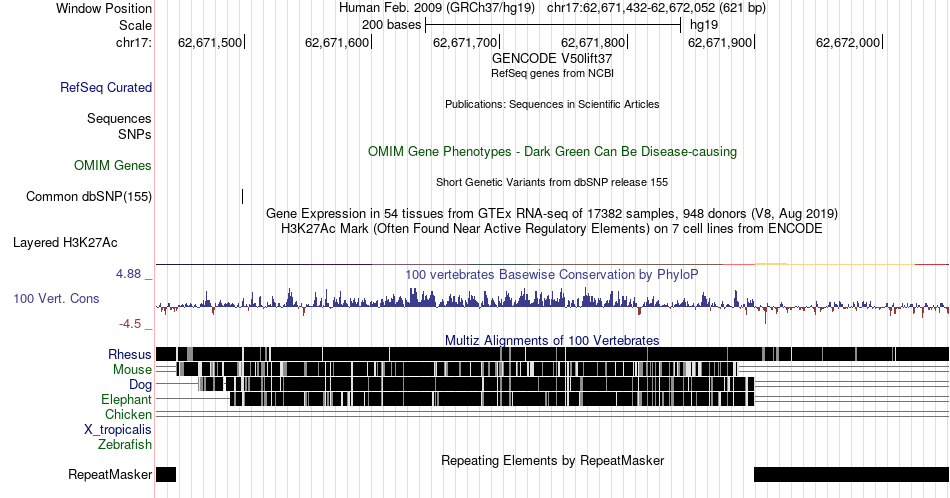The width and height of the screenshot is (950, 498).
Task: Click Repeating Elements by RepeatMasker title
Action: (552, 460)
